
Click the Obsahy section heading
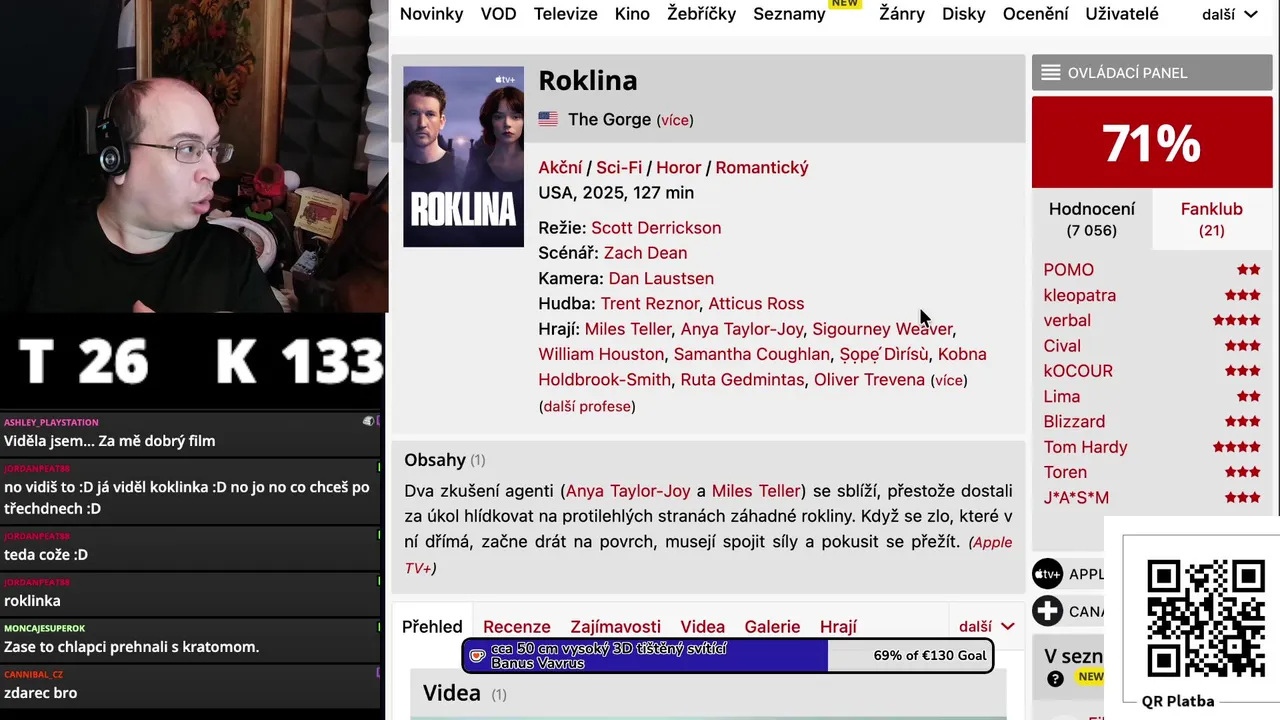[x=435, y=460]
